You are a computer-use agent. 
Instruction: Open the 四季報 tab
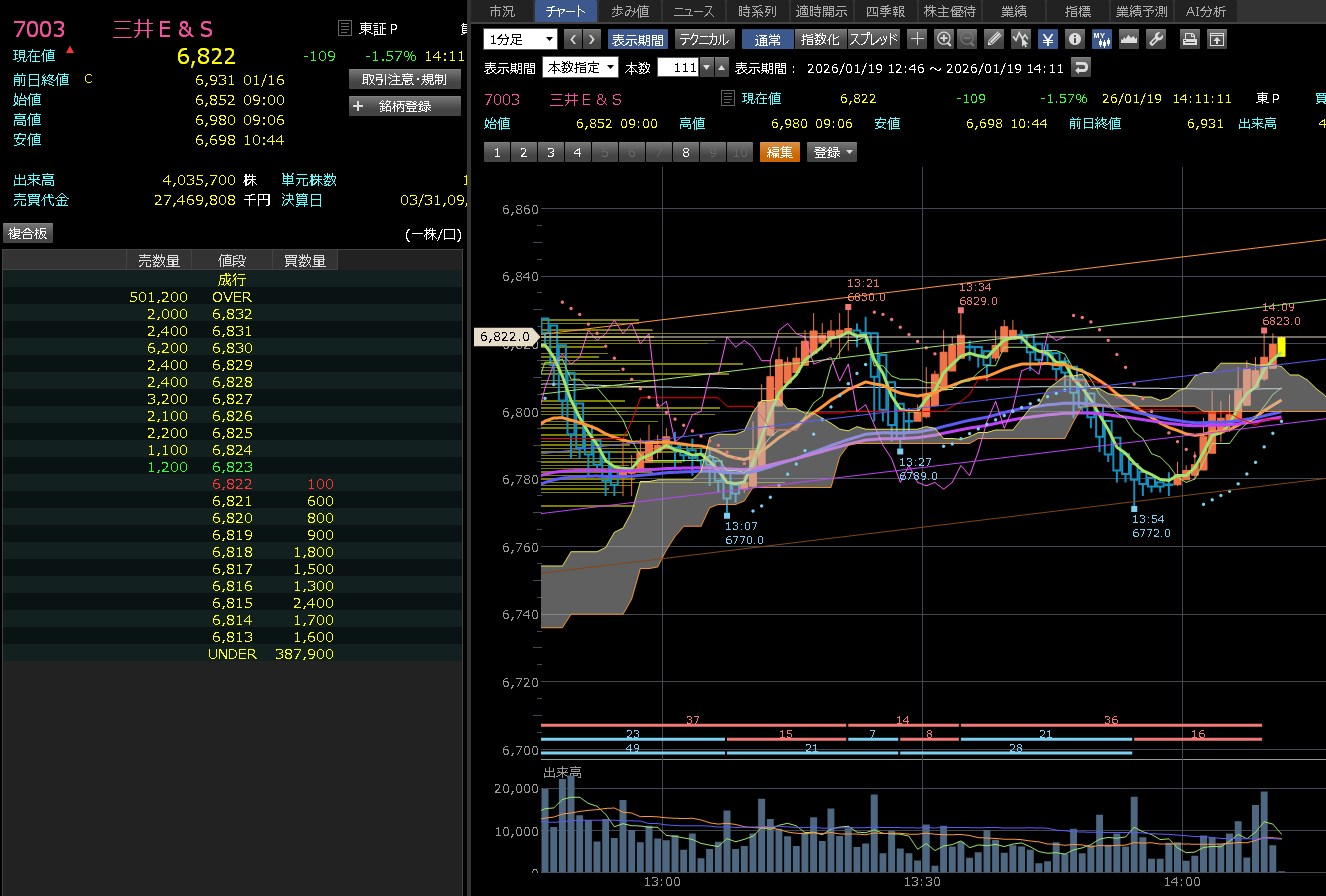click(885, 11)
